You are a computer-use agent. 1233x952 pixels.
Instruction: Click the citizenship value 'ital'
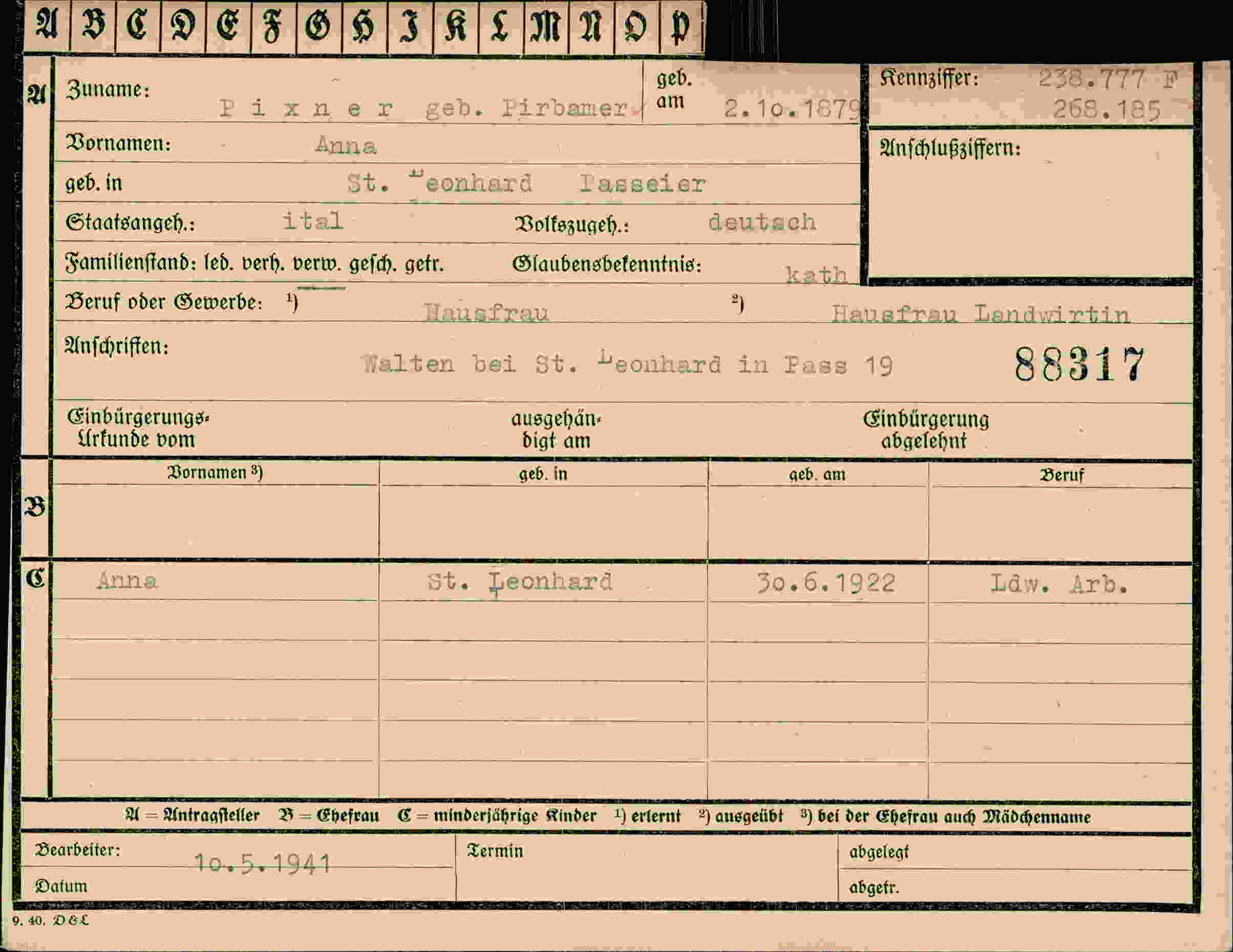313,220
